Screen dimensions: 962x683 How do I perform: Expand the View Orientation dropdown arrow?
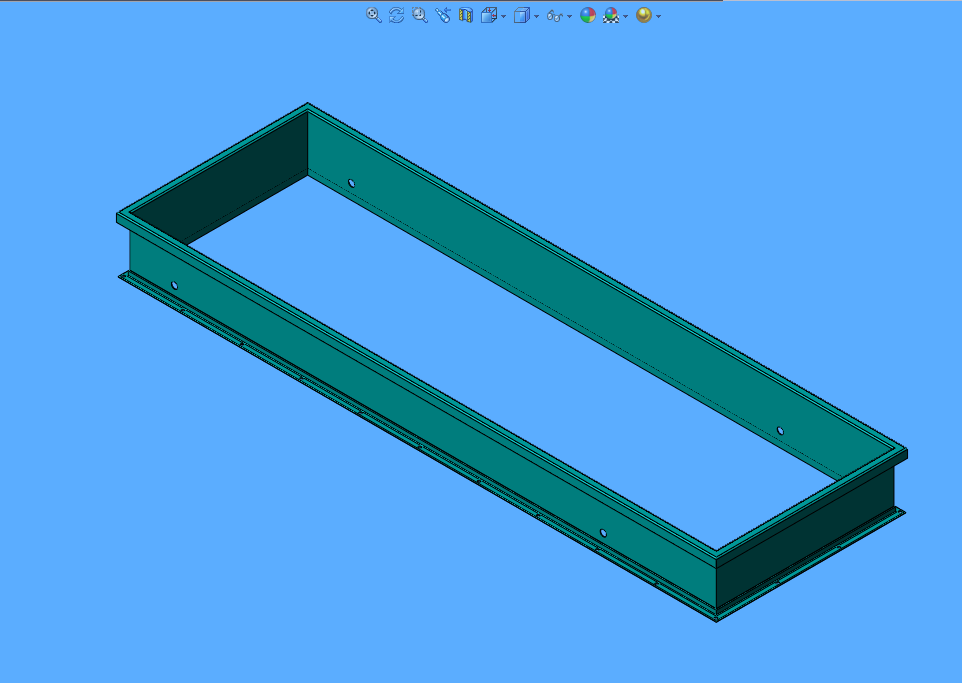click(x=504, y=17)
